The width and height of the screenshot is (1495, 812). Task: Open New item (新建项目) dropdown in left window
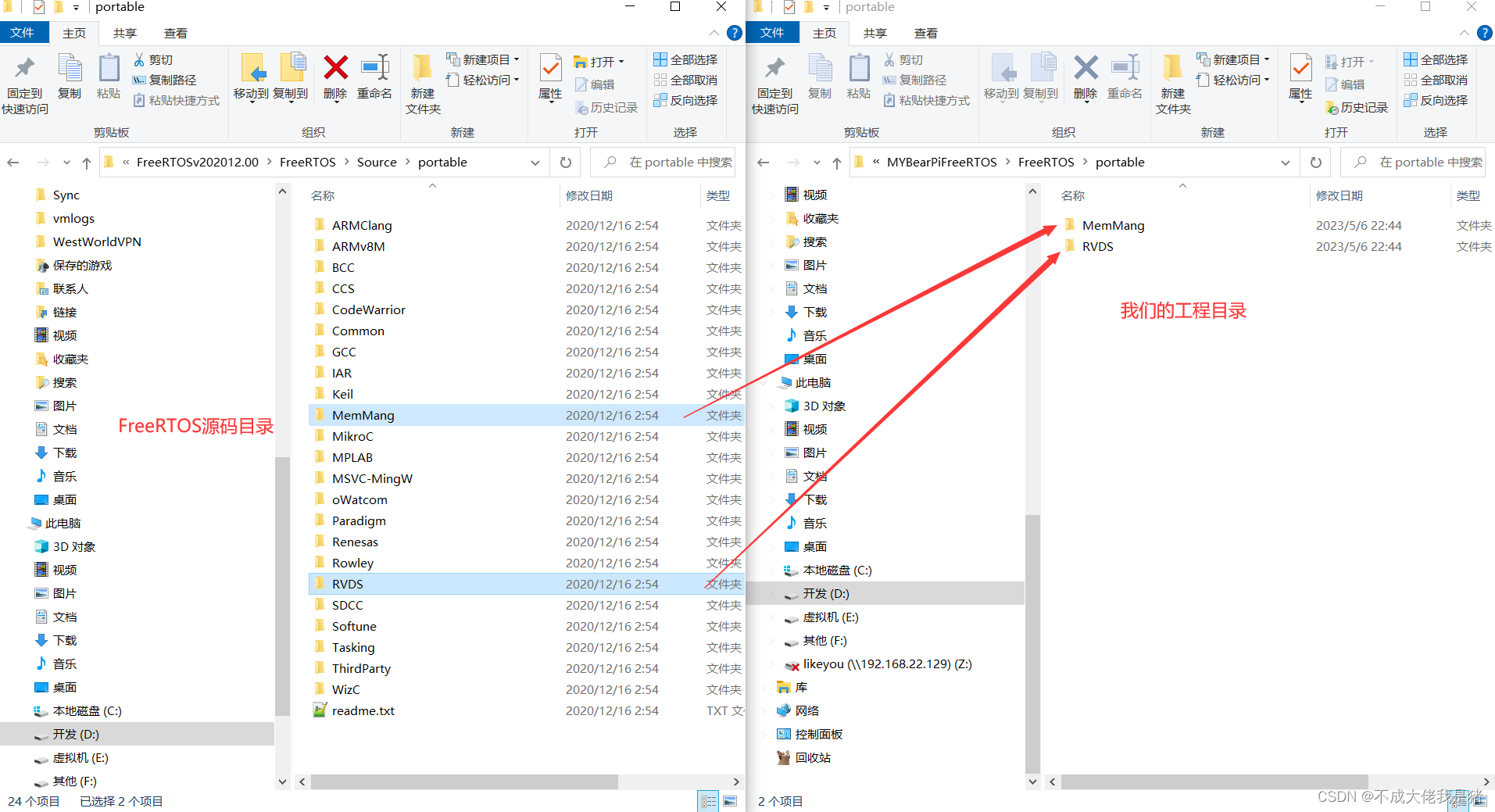(x=483, y=59)
